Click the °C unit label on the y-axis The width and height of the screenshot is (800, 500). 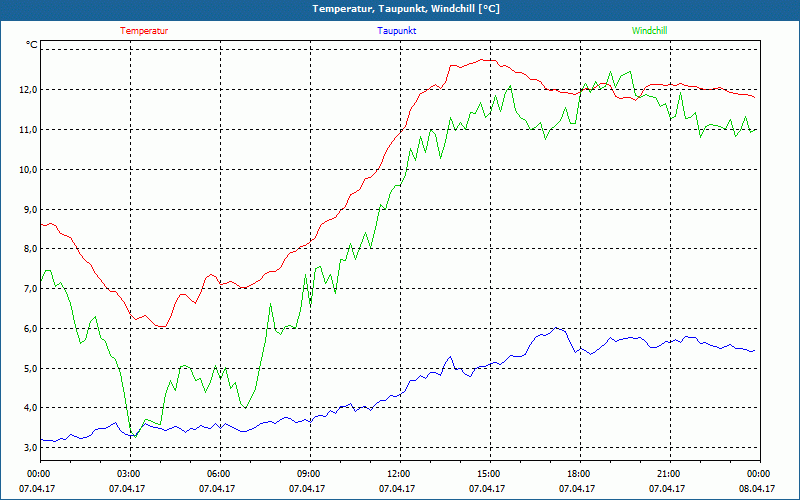(31, 45)
